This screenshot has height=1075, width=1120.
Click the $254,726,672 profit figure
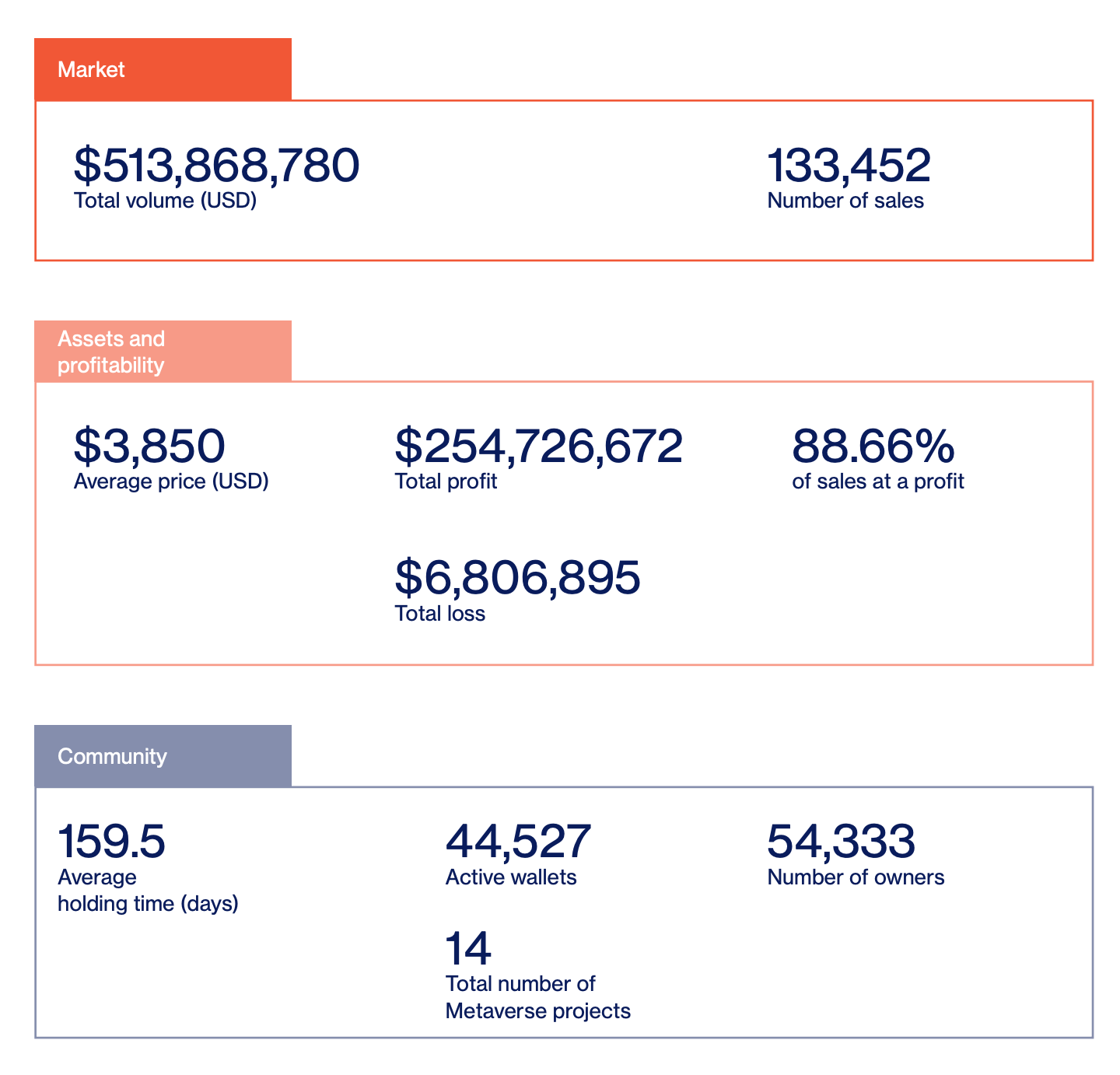coord(538,446)
